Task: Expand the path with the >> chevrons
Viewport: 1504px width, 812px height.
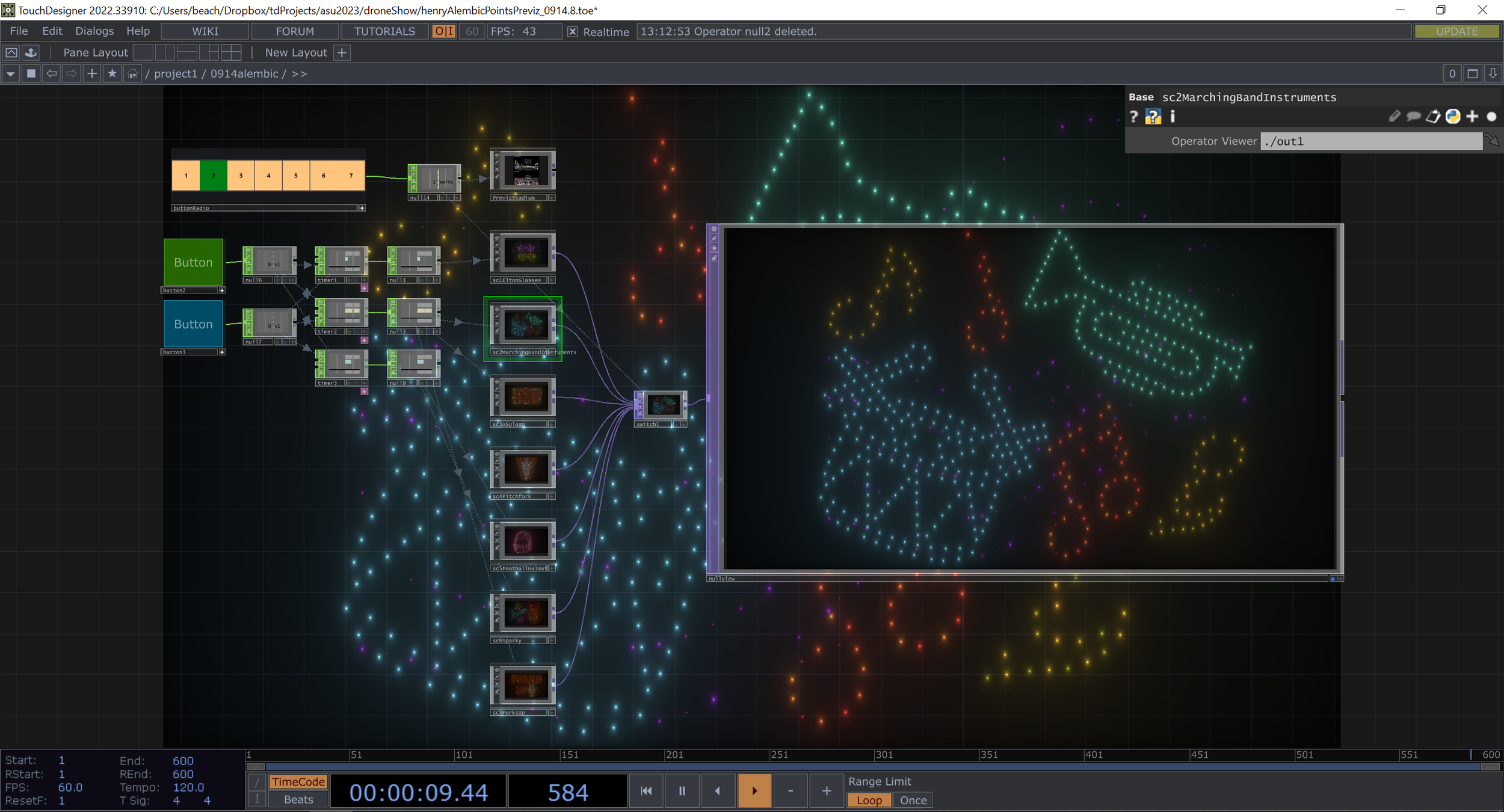Action: 299,74
